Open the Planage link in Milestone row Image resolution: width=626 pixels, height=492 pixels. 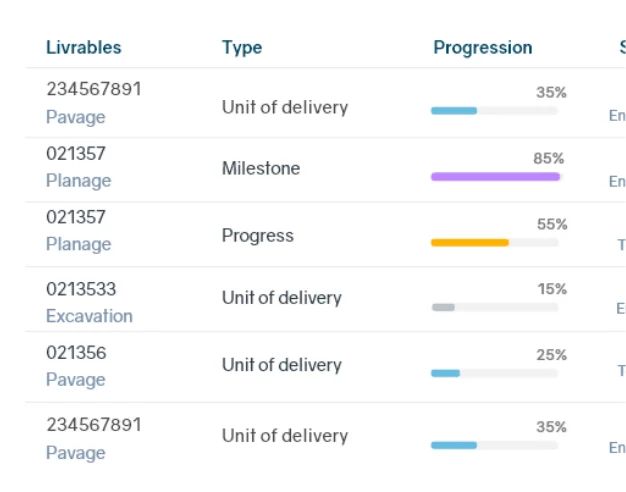pyautogui.click(x=78, y=180)
